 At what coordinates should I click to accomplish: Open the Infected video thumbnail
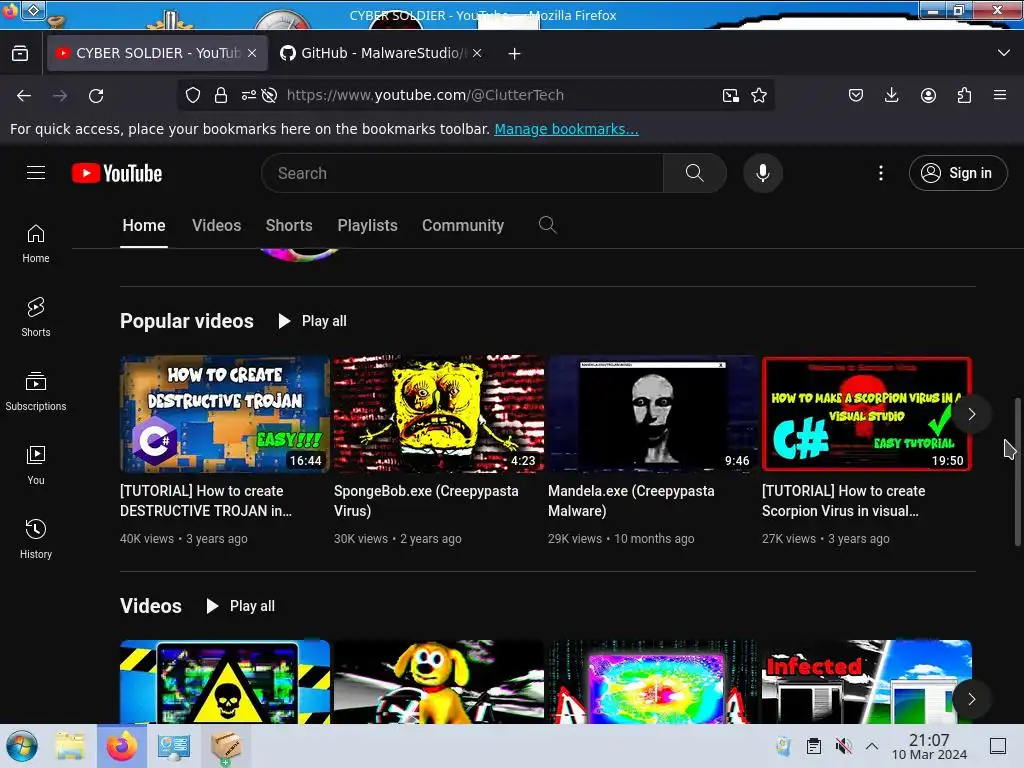point(867,682)
